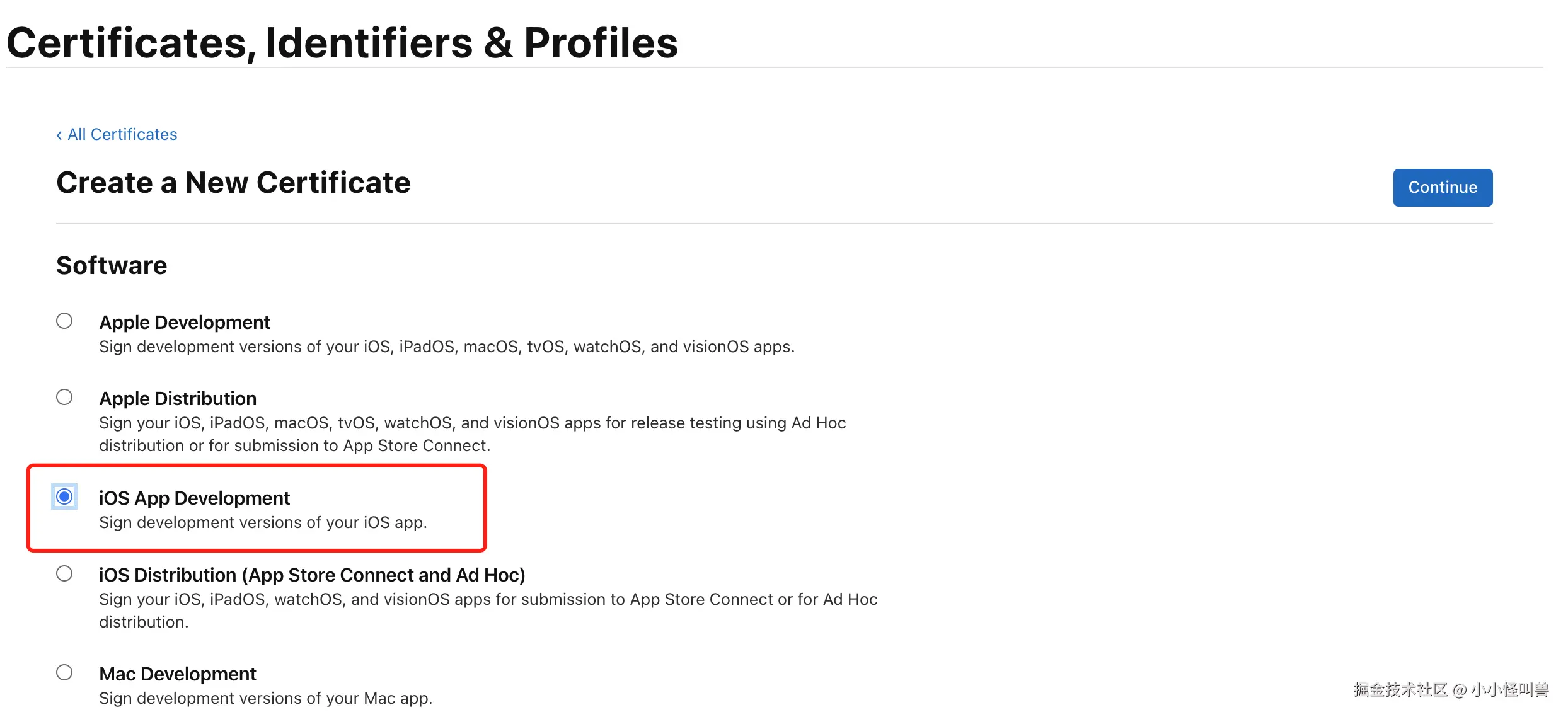Image resolution: width=1568 pixels, height=717 pixels.
Task: Select the Mac Development radio button
Action: pyautogui.click(x=64, y=672)
